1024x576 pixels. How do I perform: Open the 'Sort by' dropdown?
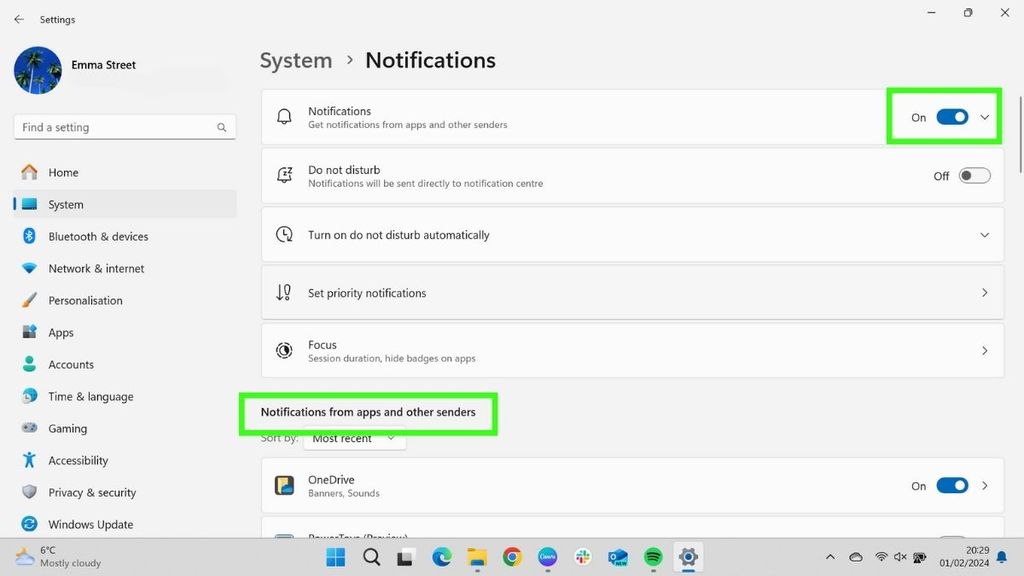pos(354,438)
